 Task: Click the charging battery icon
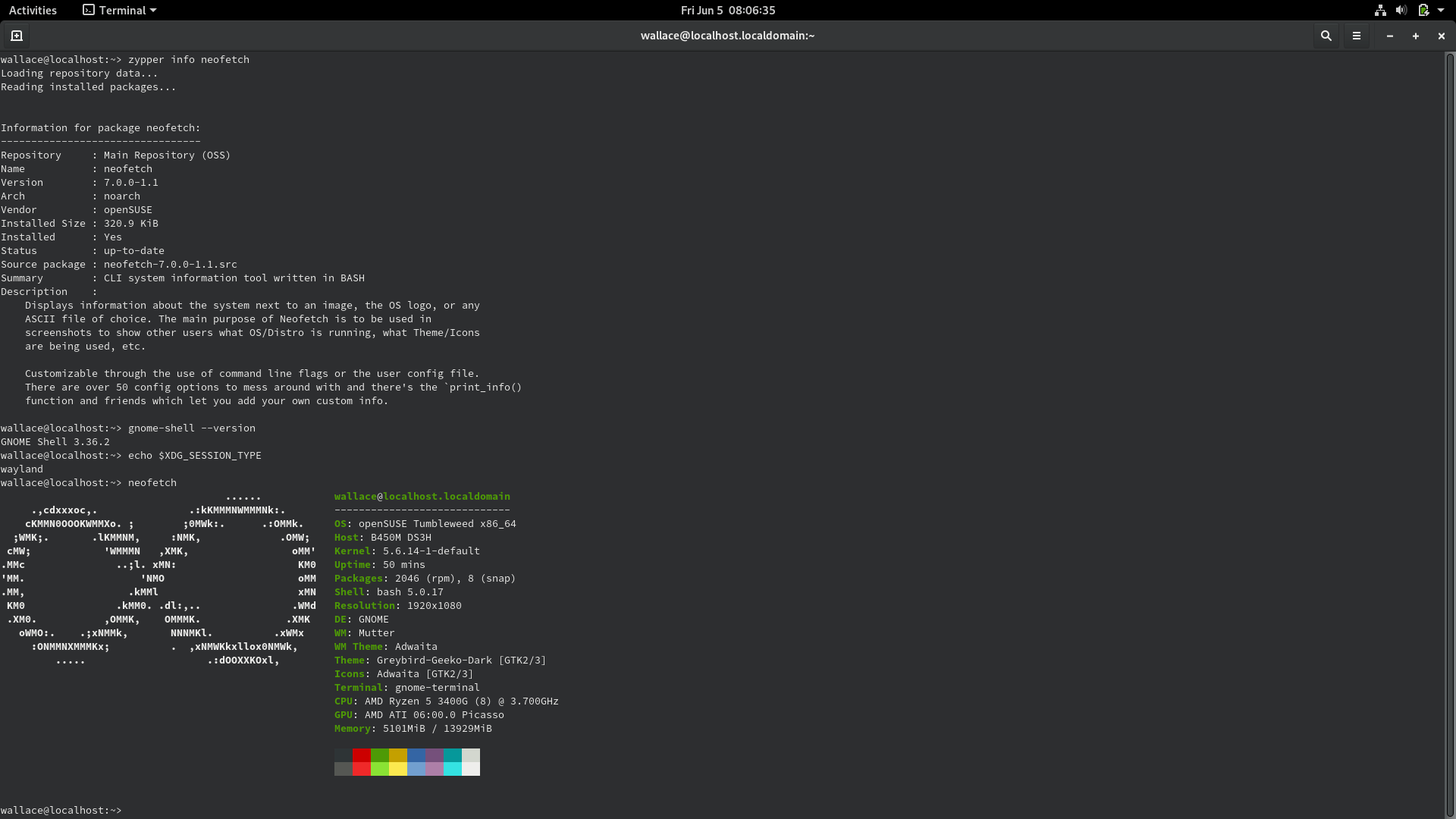point(1423,10)
